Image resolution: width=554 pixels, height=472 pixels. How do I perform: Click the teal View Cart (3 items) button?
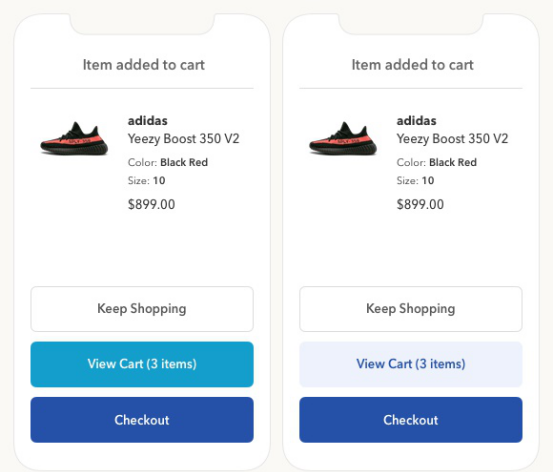point(142,364)
